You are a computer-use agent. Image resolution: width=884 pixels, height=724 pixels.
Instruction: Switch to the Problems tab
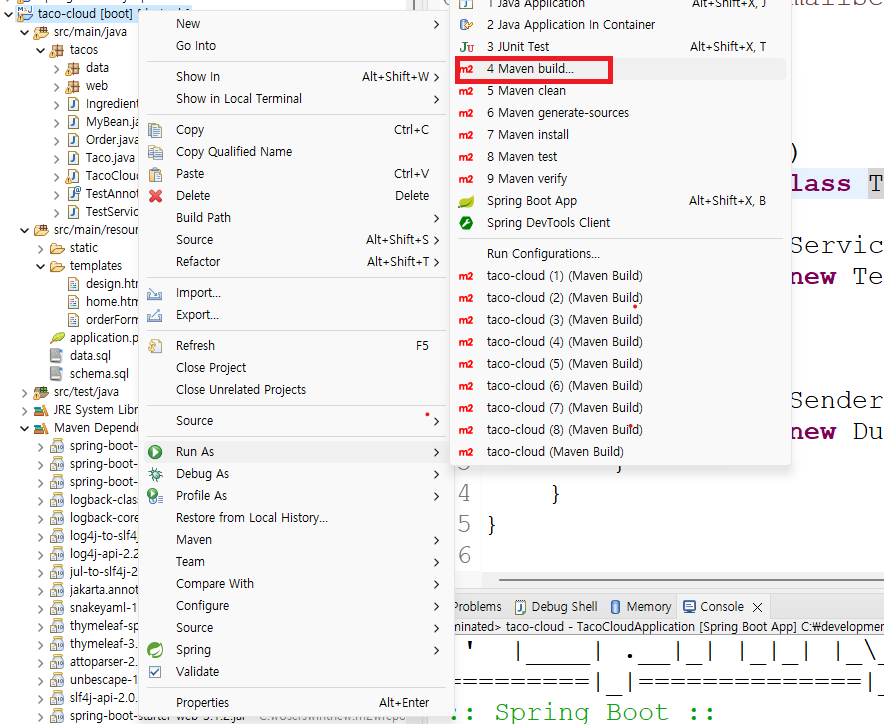pos(477,607)
